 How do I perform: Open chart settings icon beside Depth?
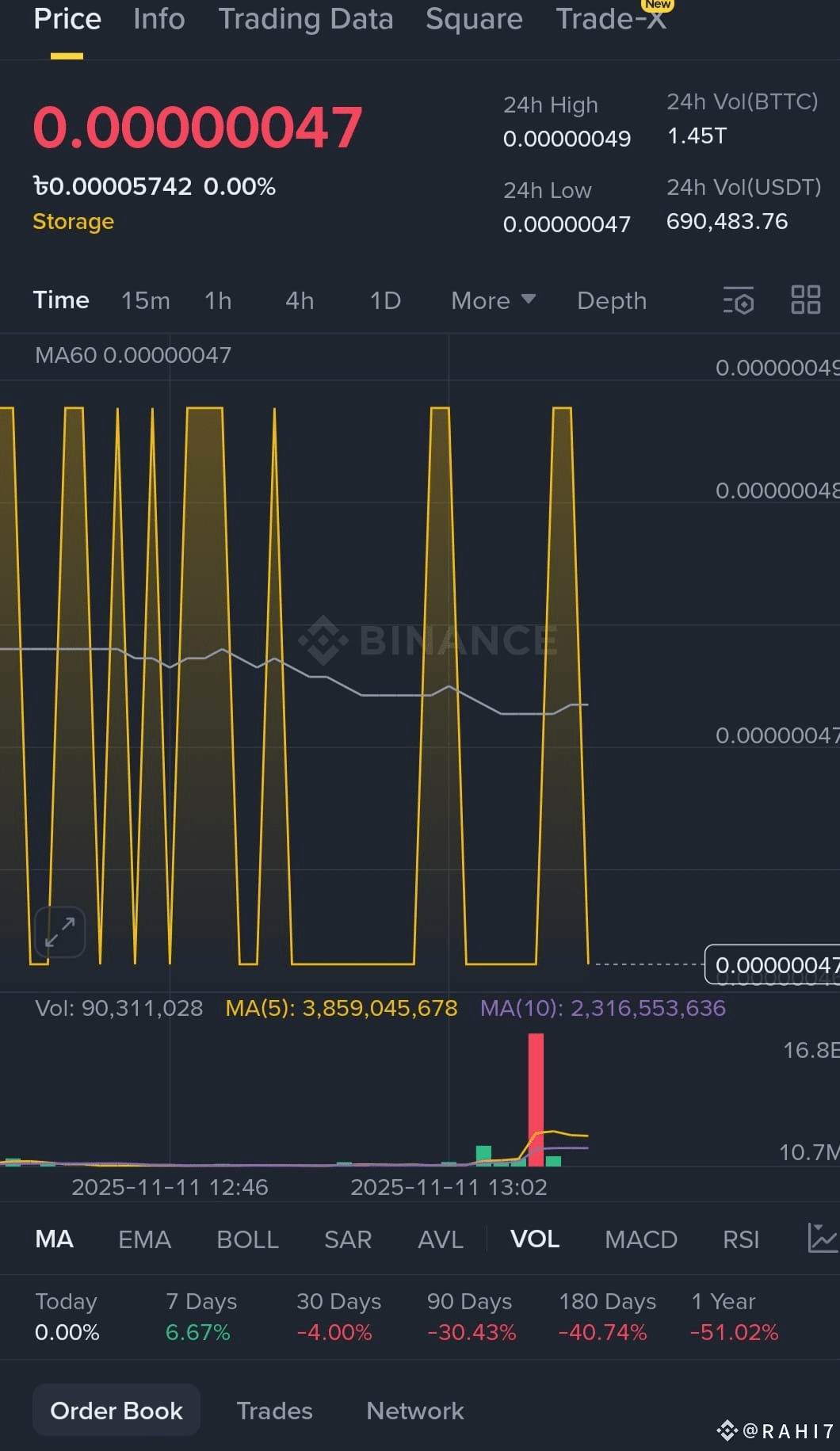point(738,300)
